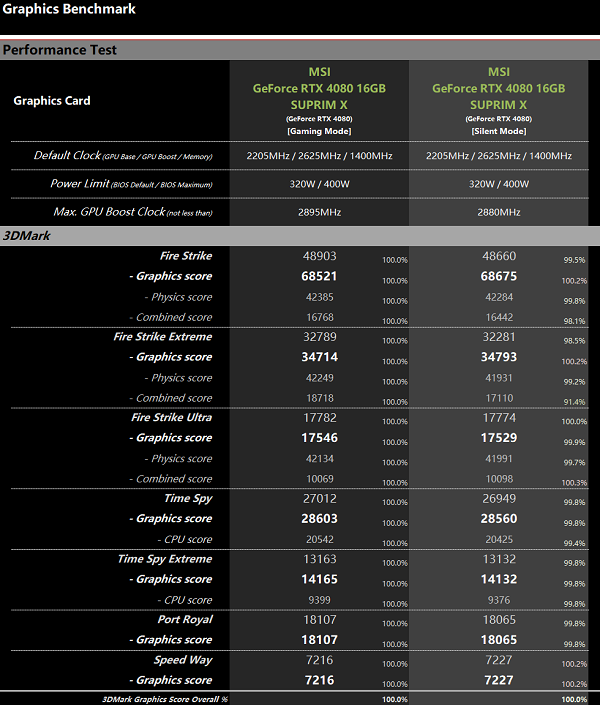Click combined score 10098
This screenshot has height=705, width=600.
pos(499,479)
